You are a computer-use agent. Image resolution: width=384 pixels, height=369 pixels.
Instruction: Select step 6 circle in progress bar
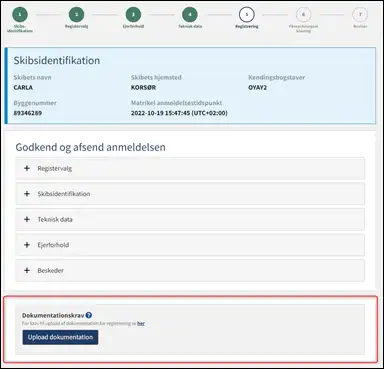coord(303,14)
